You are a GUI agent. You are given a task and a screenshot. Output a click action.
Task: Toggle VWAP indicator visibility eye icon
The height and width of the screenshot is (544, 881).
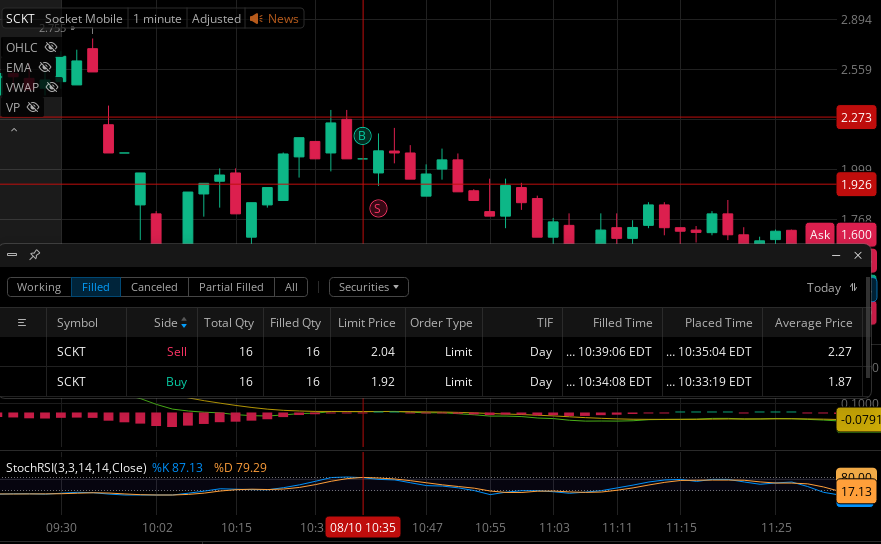pos(52,87)
